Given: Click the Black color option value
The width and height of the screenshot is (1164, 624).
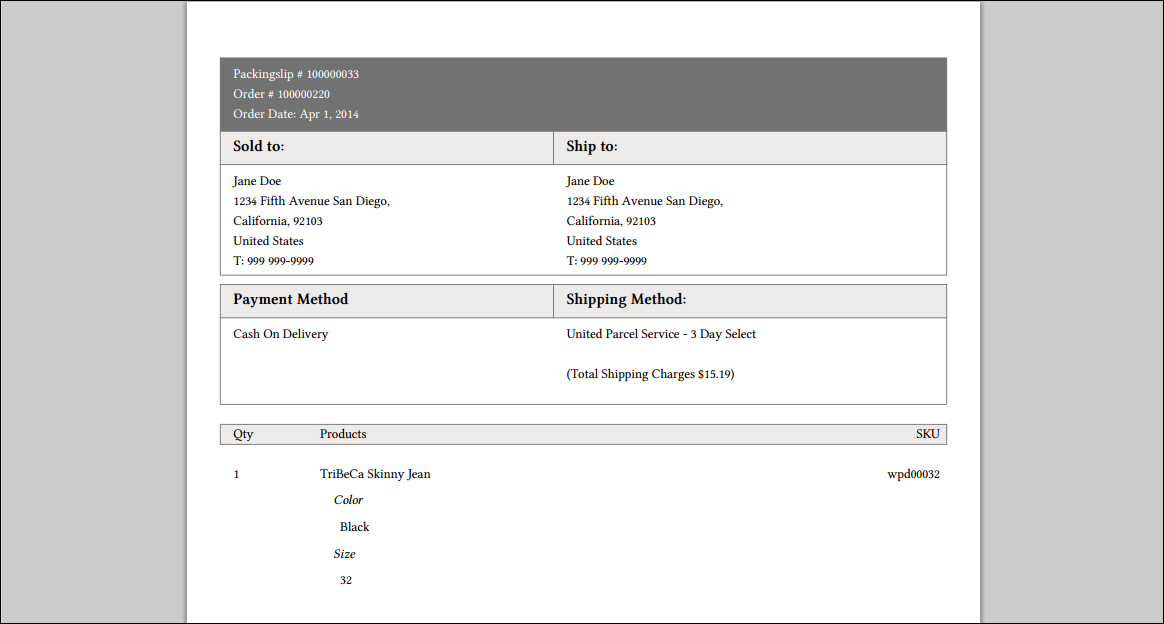Looking at the screenshot, I should point(354,527).
